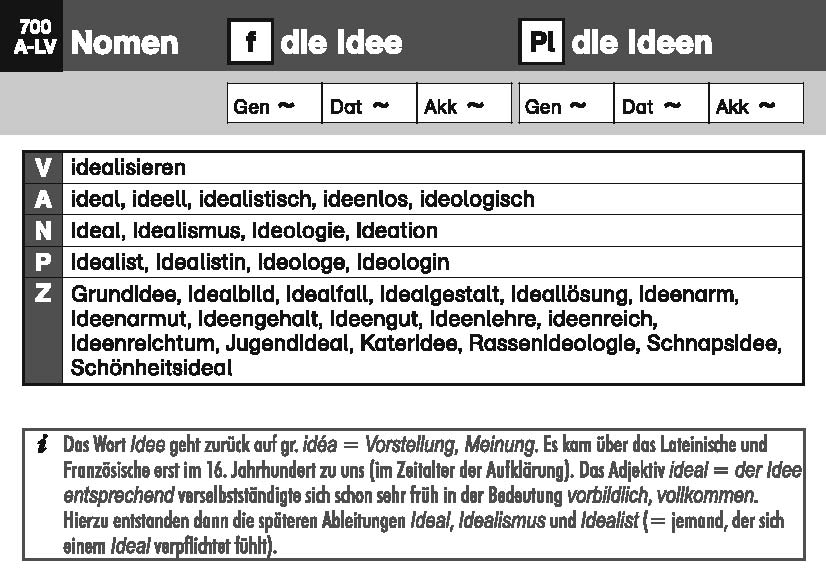Click the 'P' person category icon
Viewport: 826px width, 588px height.
coord(42,263)
